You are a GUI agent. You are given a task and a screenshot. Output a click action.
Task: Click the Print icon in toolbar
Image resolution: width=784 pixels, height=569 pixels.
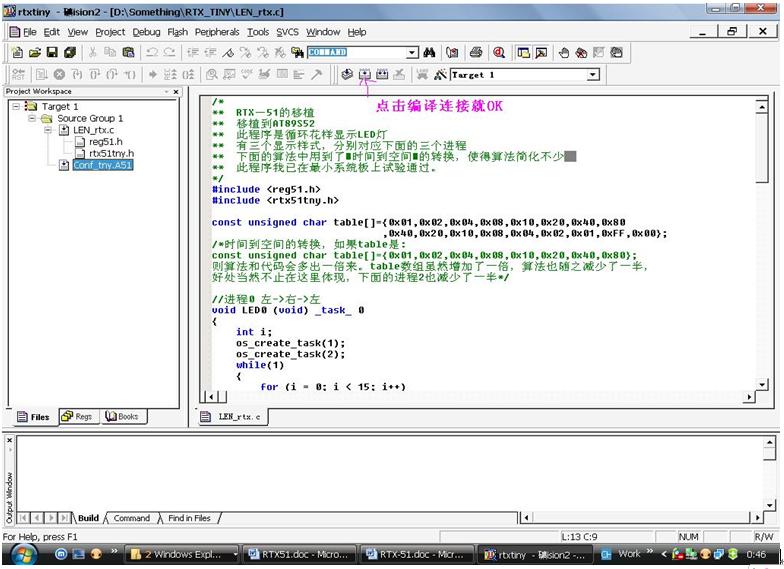click(x=476, y=52)
